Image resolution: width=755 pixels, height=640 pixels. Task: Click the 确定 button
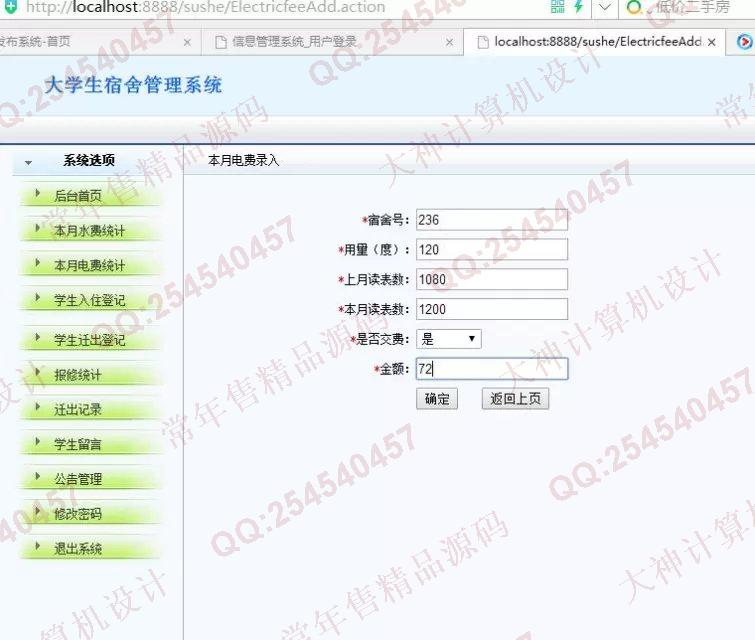pos(437,399)
